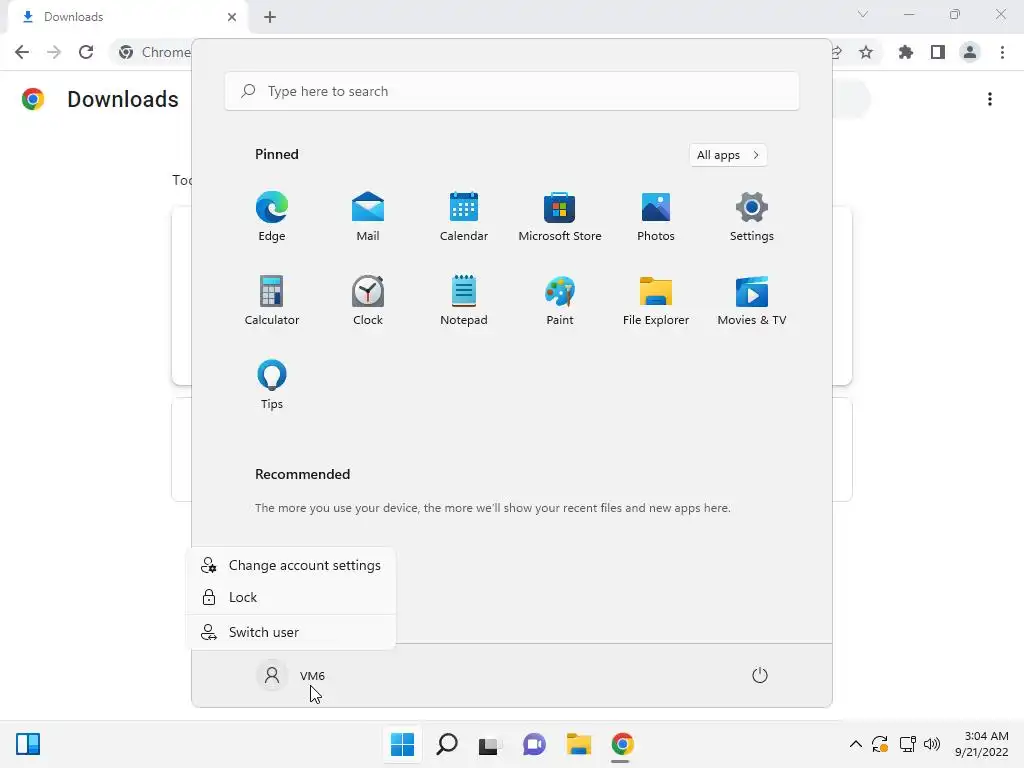Launch the Photos app

(656, 217)
